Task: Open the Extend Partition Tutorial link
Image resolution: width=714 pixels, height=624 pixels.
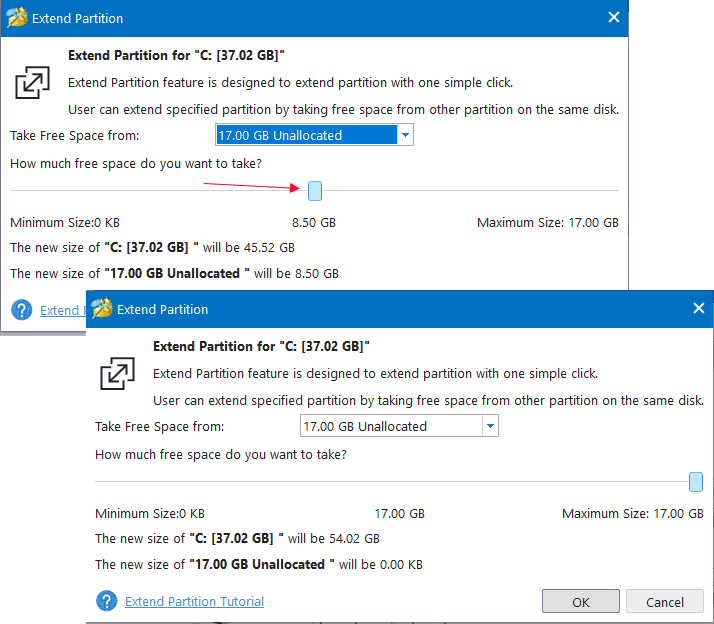Action: click(194, 601)
